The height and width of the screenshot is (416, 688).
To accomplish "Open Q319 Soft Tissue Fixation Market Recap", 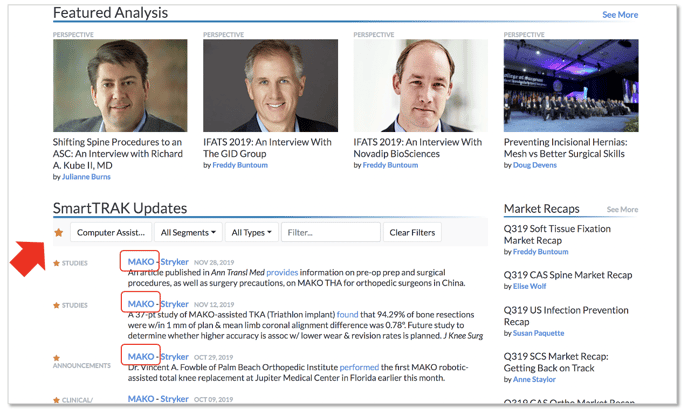I will tap(557, 234).
